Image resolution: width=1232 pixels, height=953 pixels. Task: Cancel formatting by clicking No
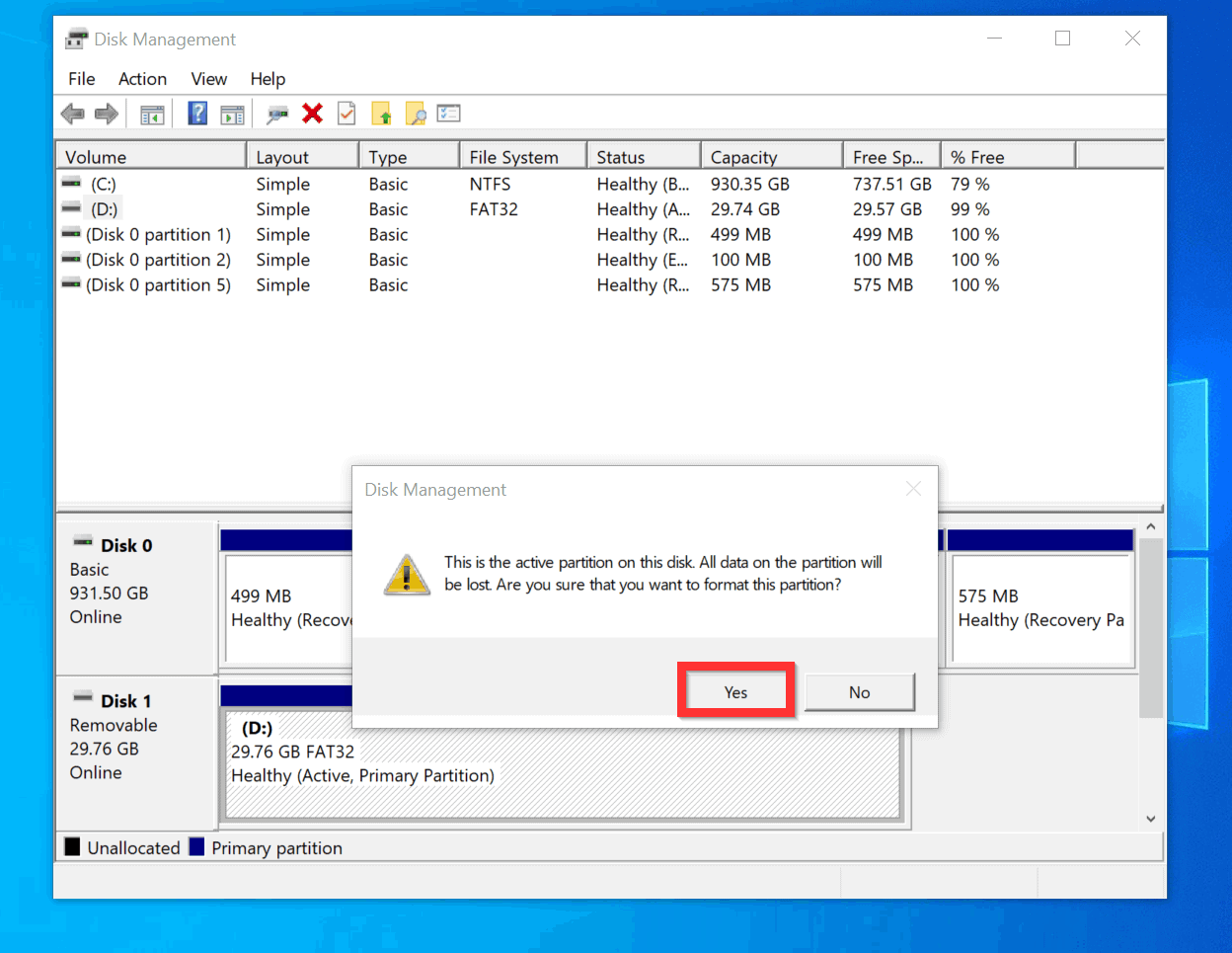[859, 692]
